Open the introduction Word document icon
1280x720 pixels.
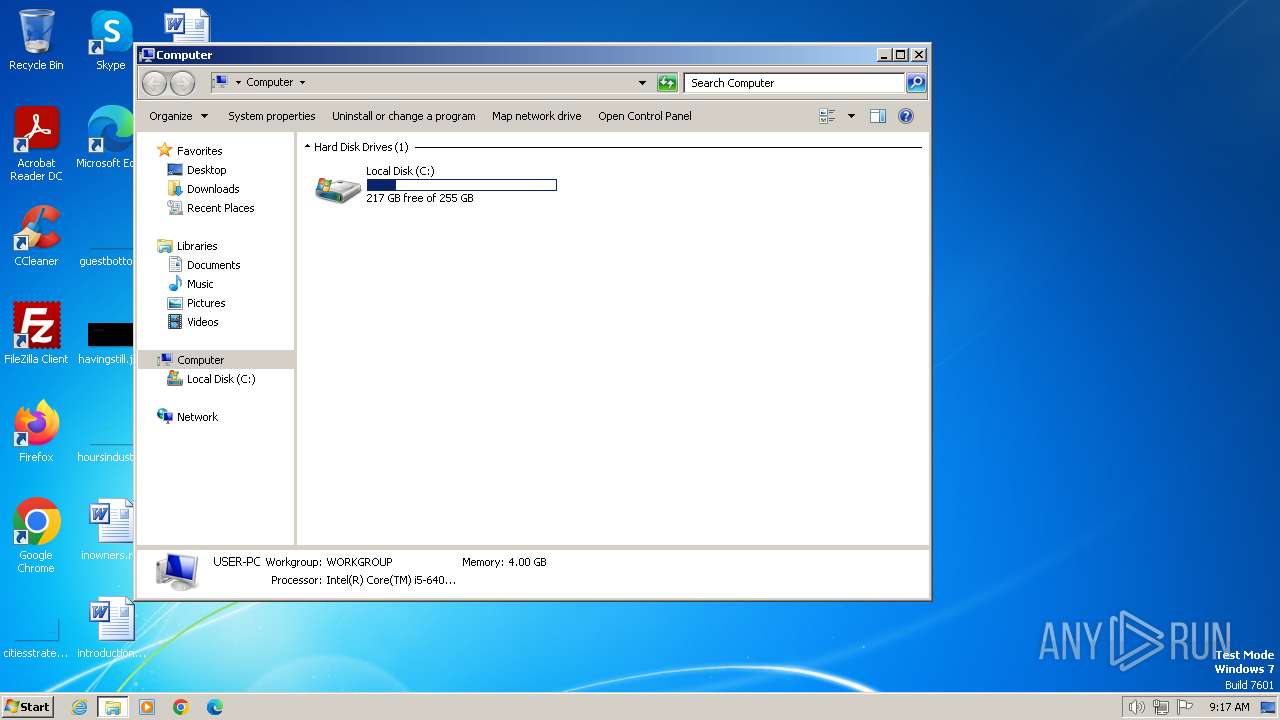[x=111, y=628]
